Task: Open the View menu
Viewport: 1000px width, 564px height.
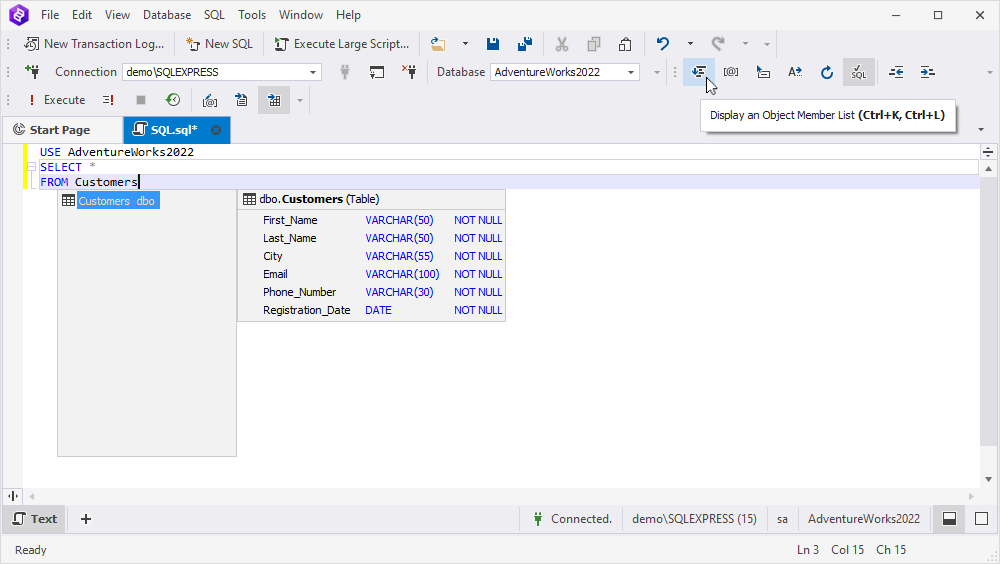Action: 117,15
